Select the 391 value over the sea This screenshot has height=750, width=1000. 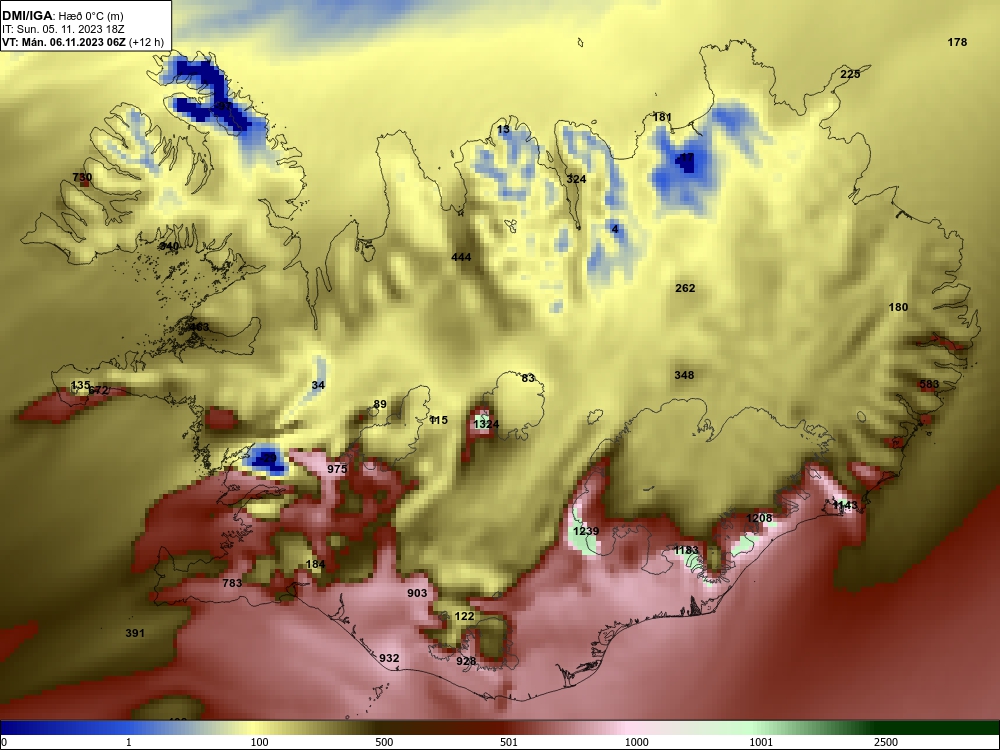[x=135, y=633]
